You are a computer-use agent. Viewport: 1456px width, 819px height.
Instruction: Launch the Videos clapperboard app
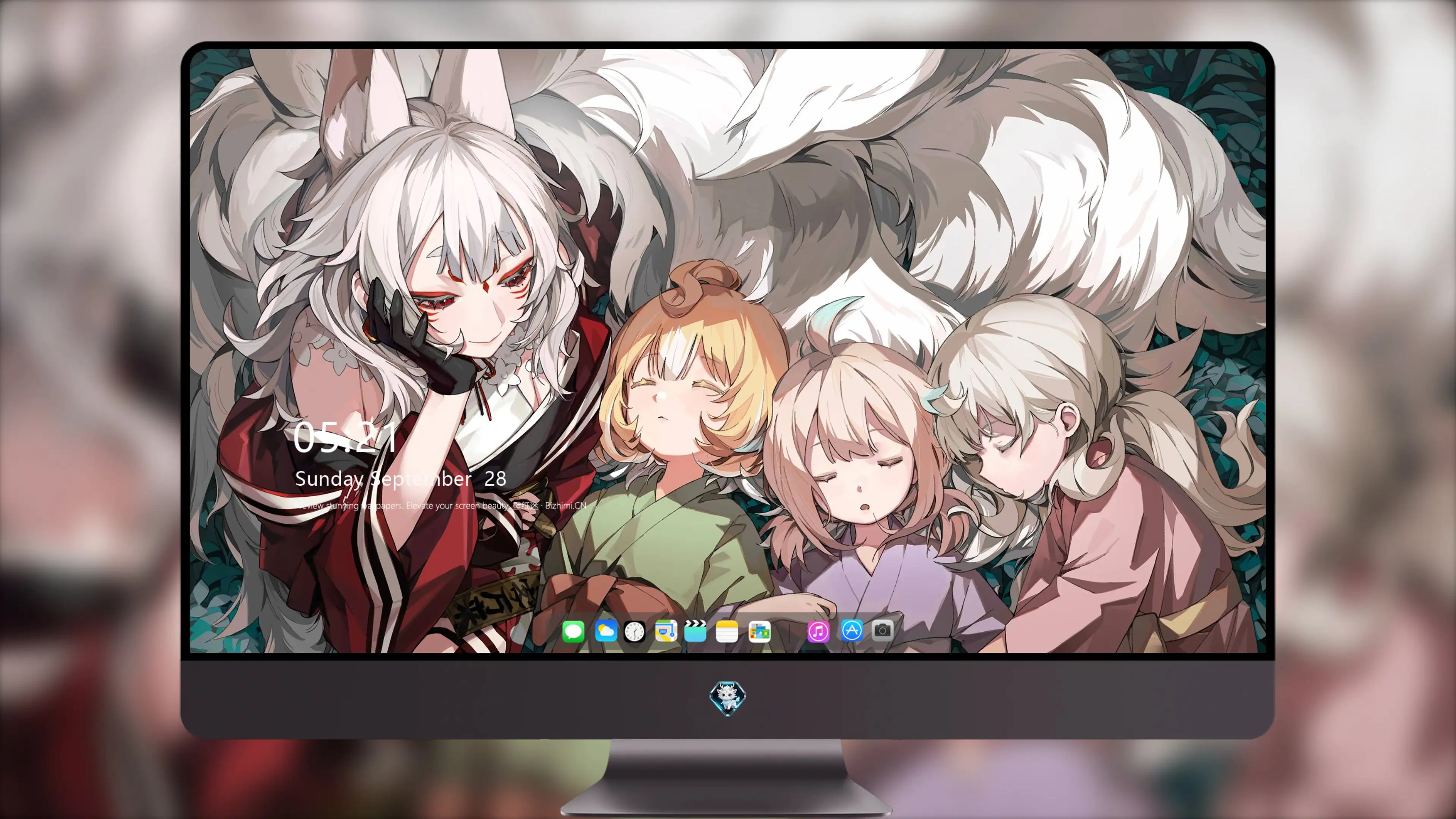click(x=695, y=631)
